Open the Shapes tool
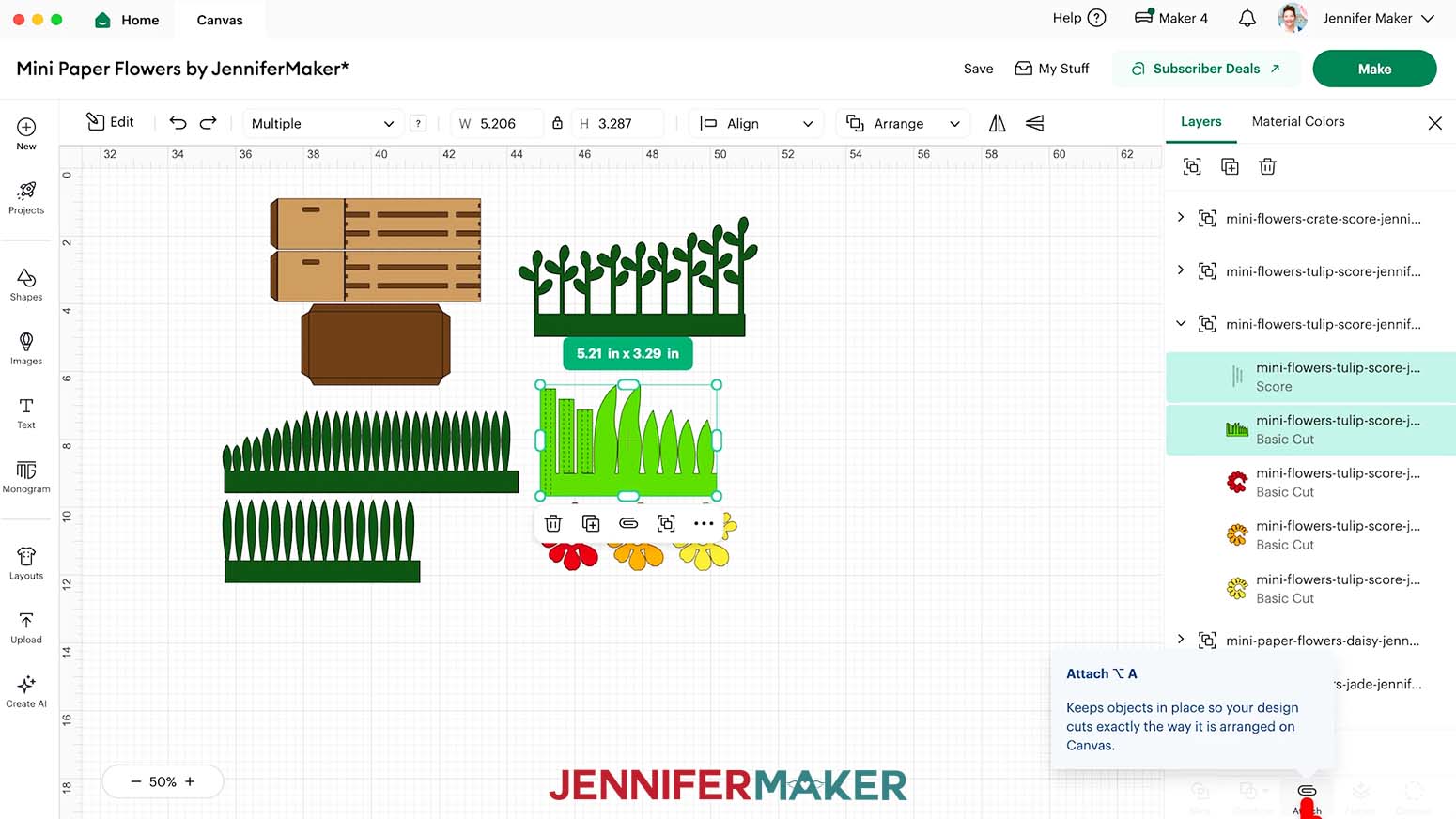 (x=26, y=285)
